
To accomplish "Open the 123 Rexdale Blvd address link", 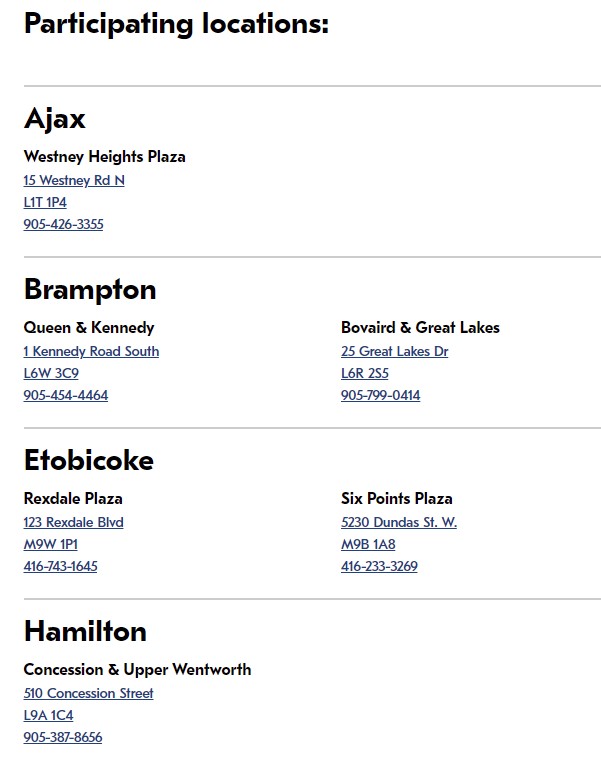I will (73, 522).
